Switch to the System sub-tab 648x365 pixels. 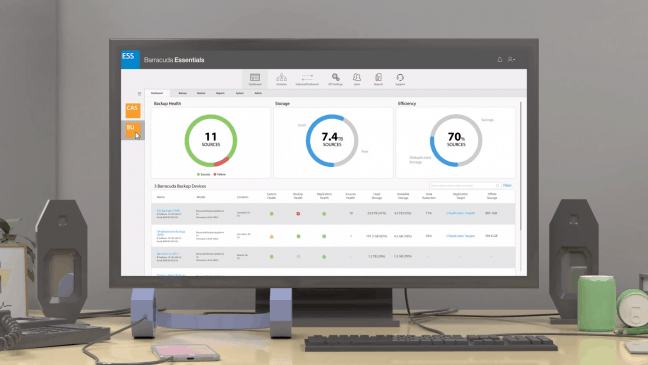[x=240, y=93]
